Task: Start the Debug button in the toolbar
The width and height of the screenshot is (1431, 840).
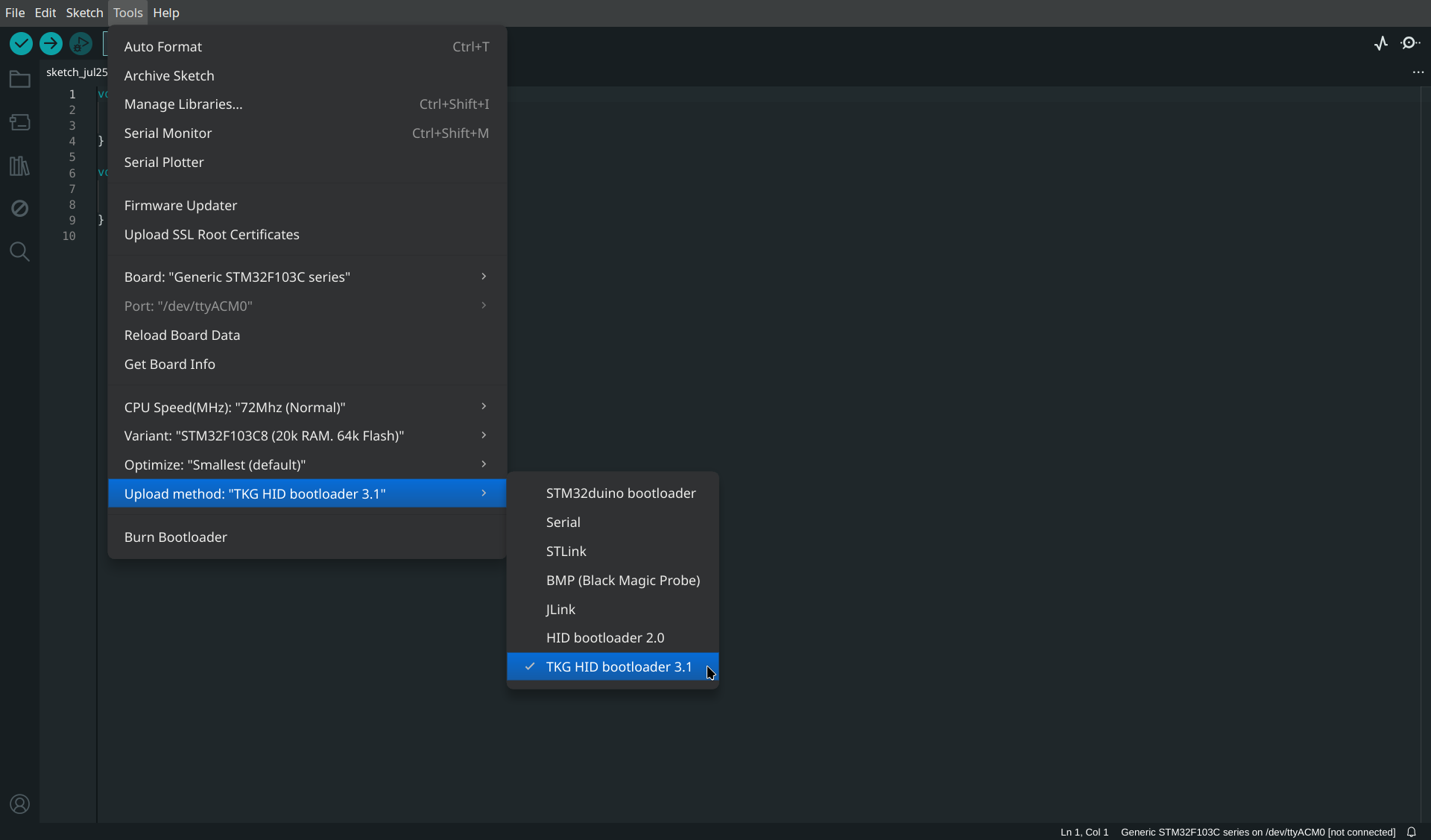Action: [x=80, y=44]
